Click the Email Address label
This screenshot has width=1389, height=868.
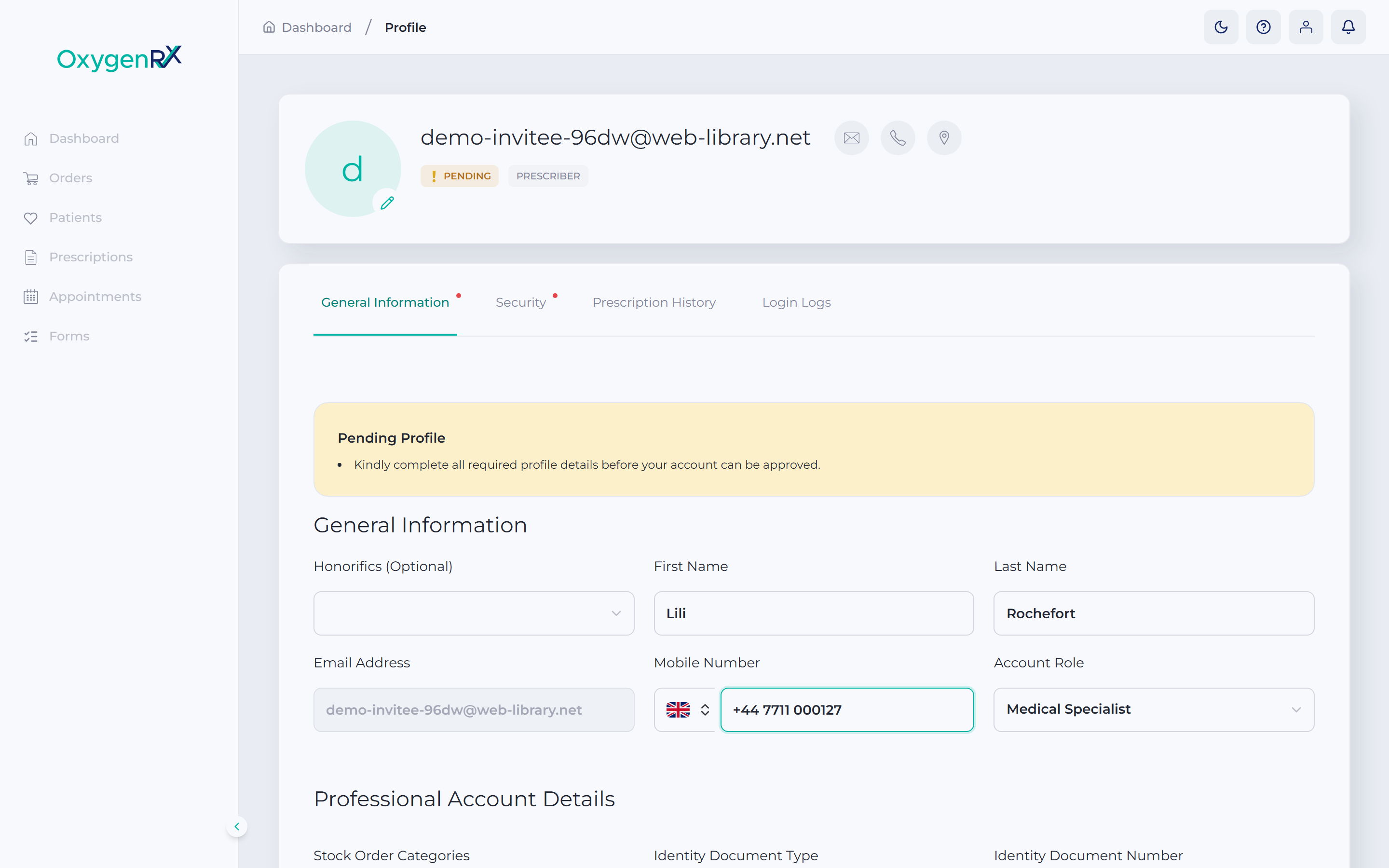tap(362, 663)
